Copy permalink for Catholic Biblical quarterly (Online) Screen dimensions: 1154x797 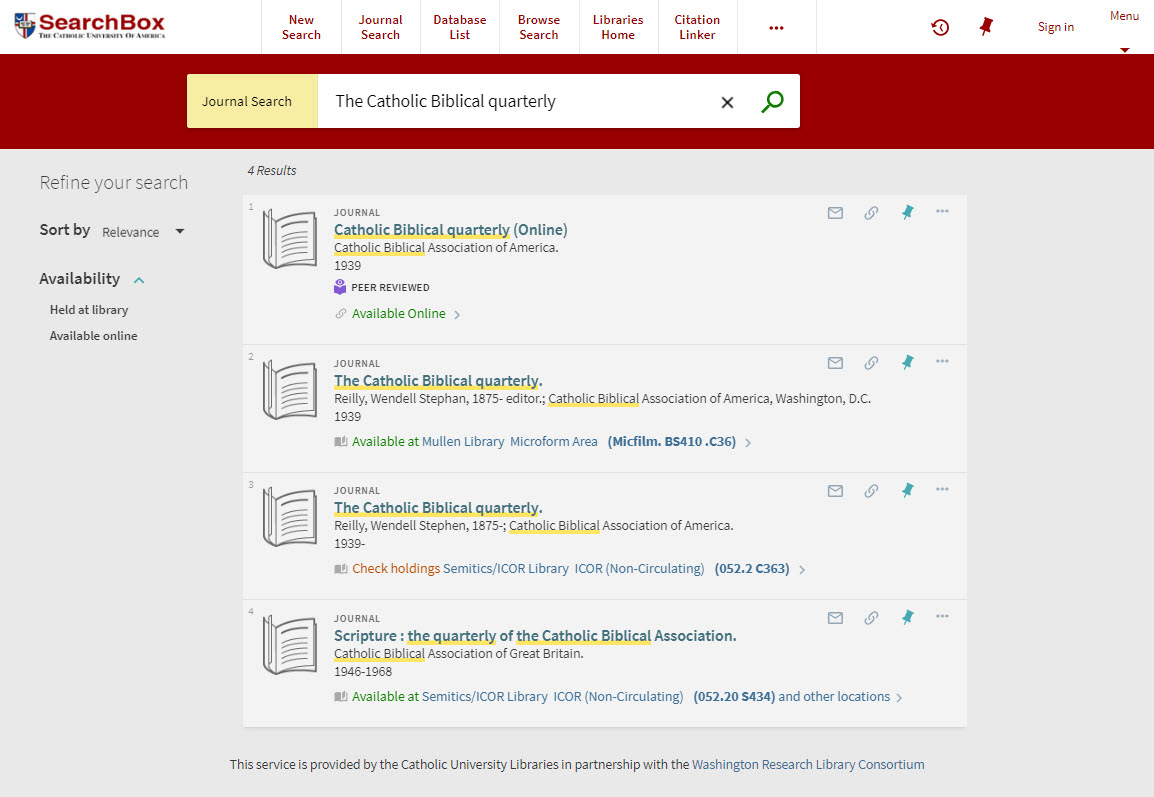coord(871,213)
